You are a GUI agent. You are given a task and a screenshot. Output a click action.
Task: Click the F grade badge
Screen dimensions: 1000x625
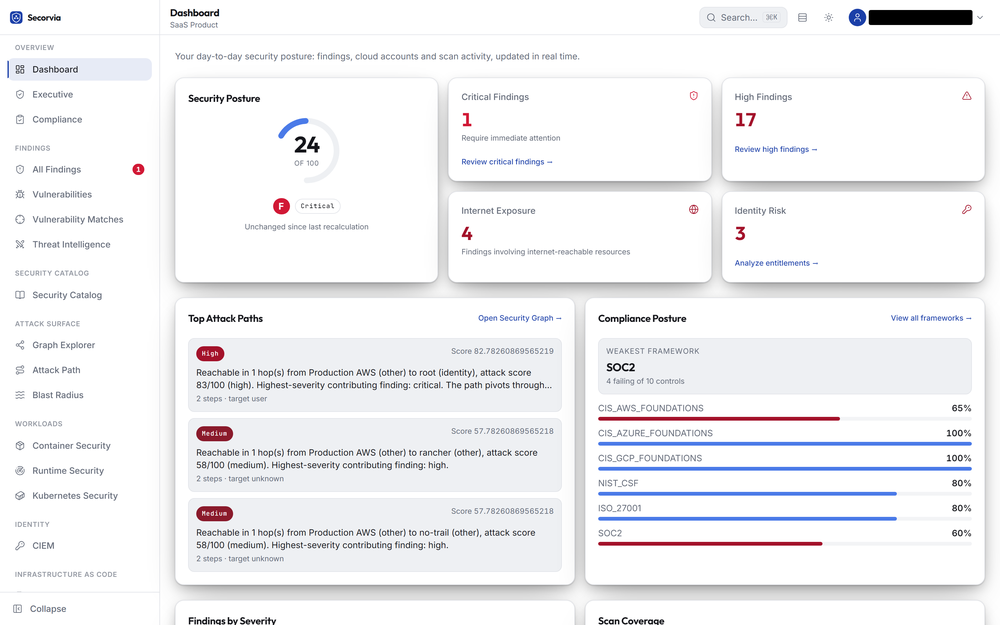pyautogui.click(x=281, y=206)
